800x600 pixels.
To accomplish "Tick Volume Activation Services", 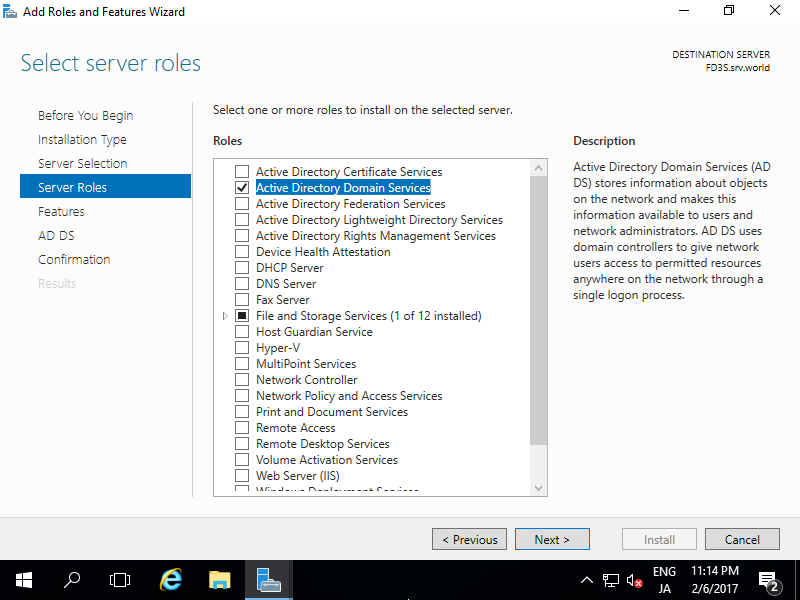I will [242, 459].
